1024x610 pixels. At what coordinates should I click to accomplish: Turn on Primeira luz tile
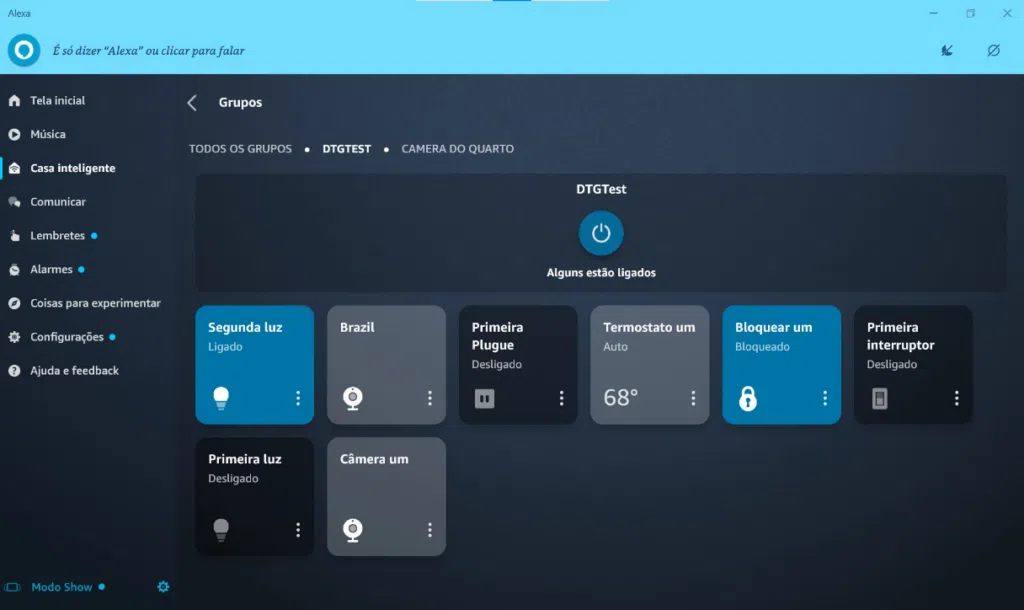pos(222,529)
